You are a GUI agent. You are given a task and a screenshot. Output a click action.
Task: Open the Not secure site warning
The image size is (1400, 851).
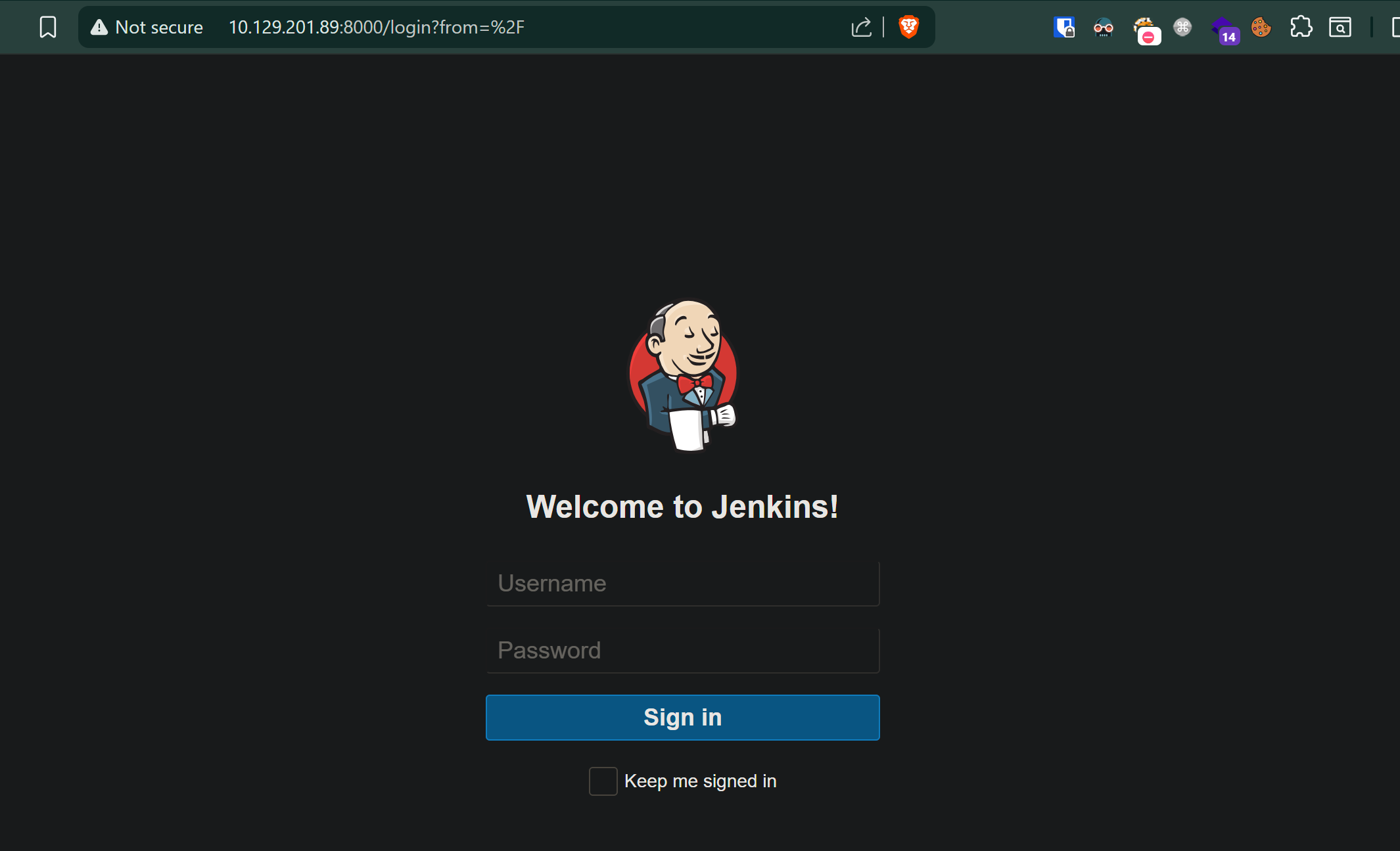[147, 27]
